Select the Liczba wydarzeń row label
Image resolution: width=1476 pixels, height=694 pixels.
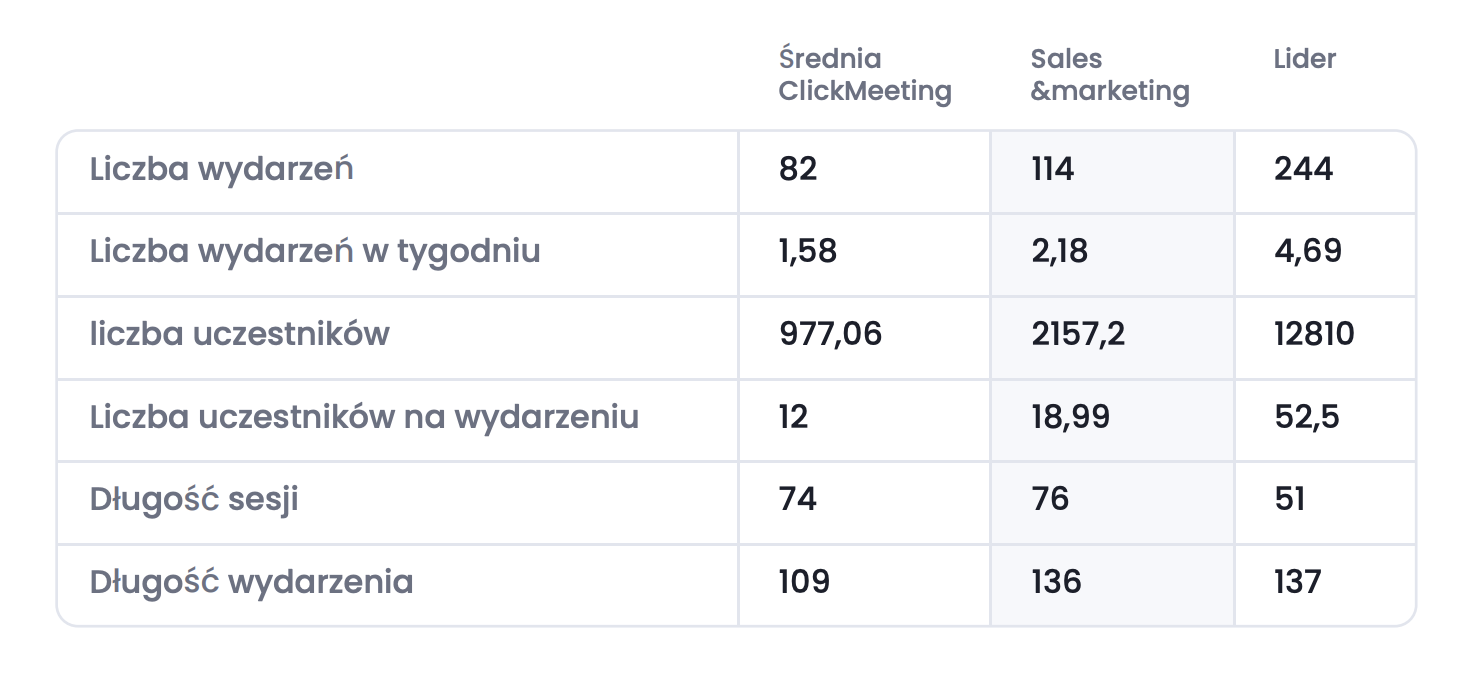point(222,169)
